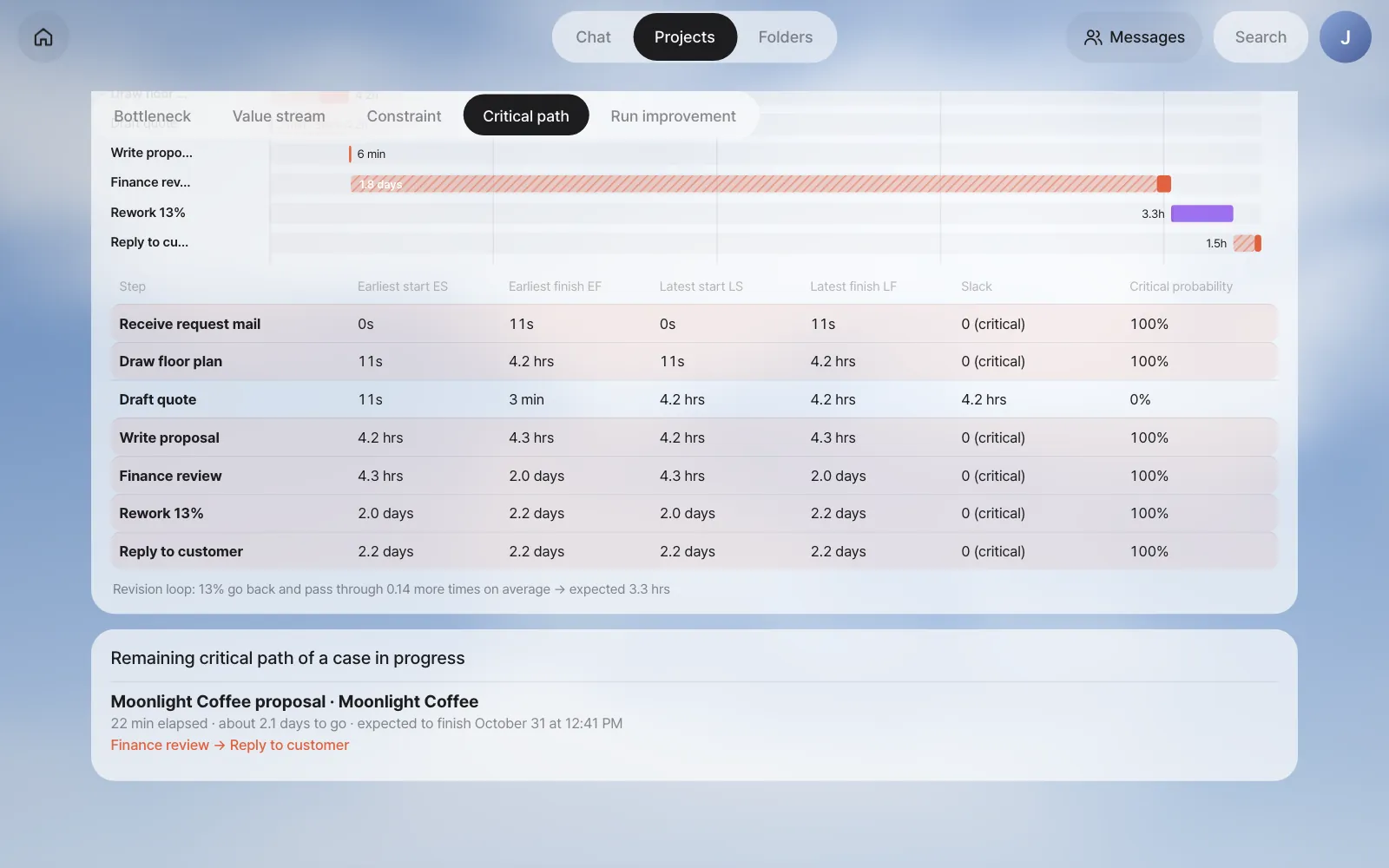Viewport: 1389px width, 868px height.
Task: Select the Rework 13% table row
Action: tap(694, 513)
